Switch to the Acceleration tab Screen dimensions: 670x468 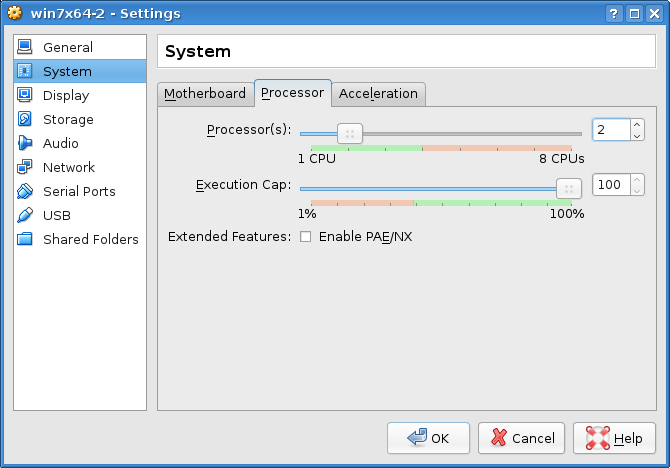[x=378, y=93]
